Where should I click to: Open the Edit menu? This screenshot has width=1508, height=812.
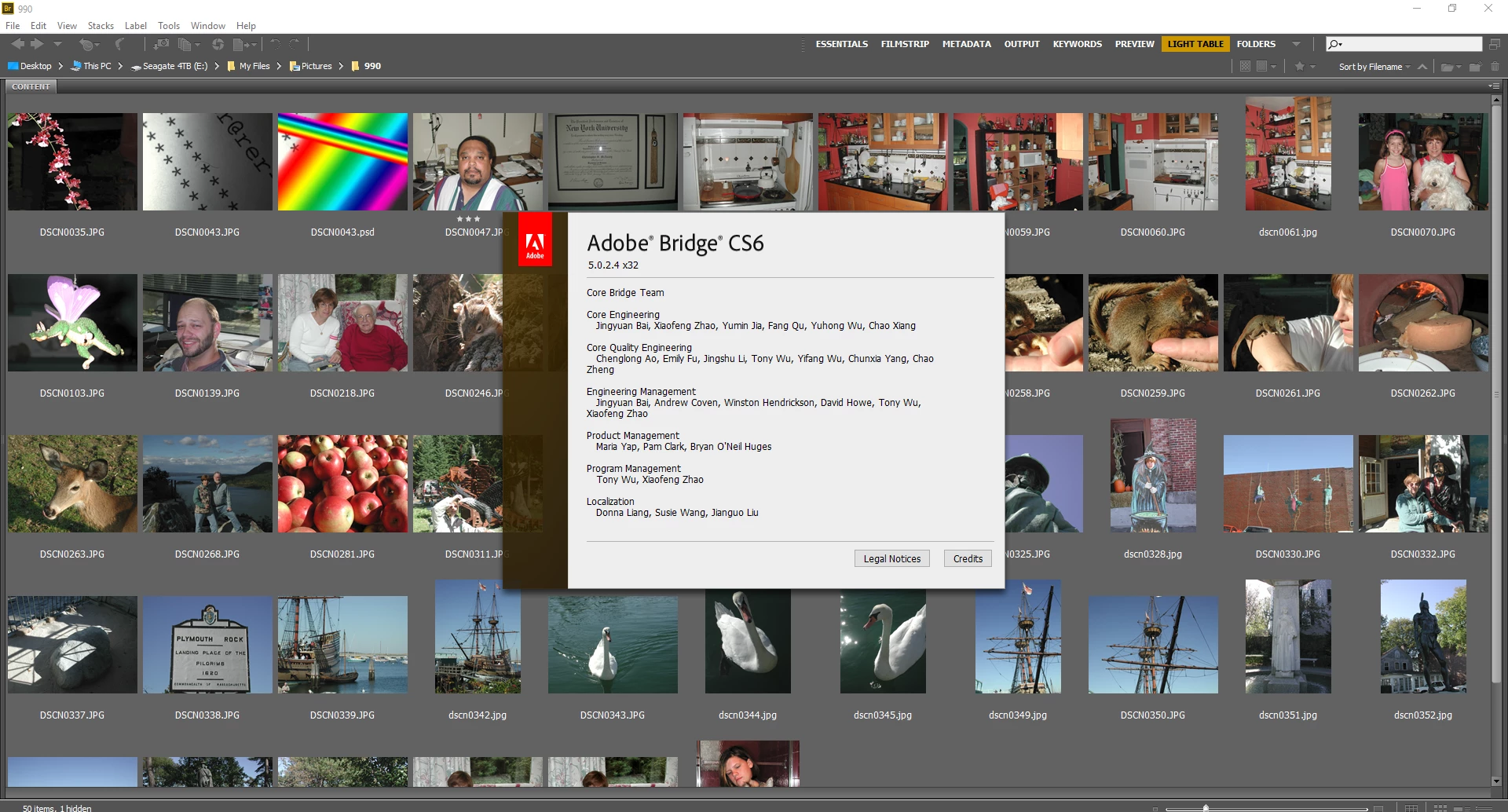click(x=38, y=26)
